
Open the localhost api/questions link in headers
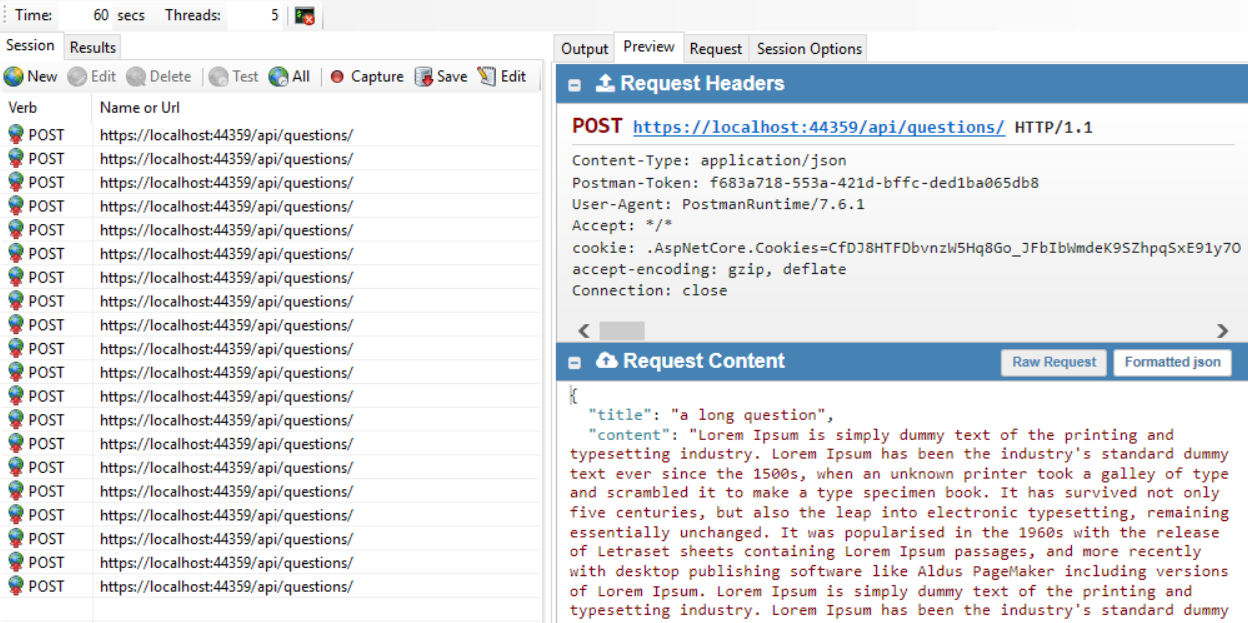click(818, 127)
